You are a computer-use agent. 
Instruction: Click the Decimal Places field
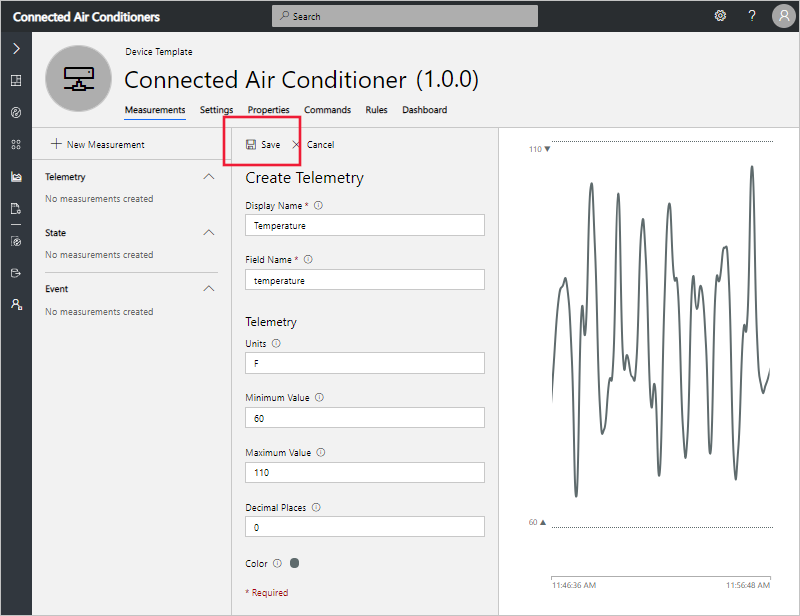coord(365,527)
